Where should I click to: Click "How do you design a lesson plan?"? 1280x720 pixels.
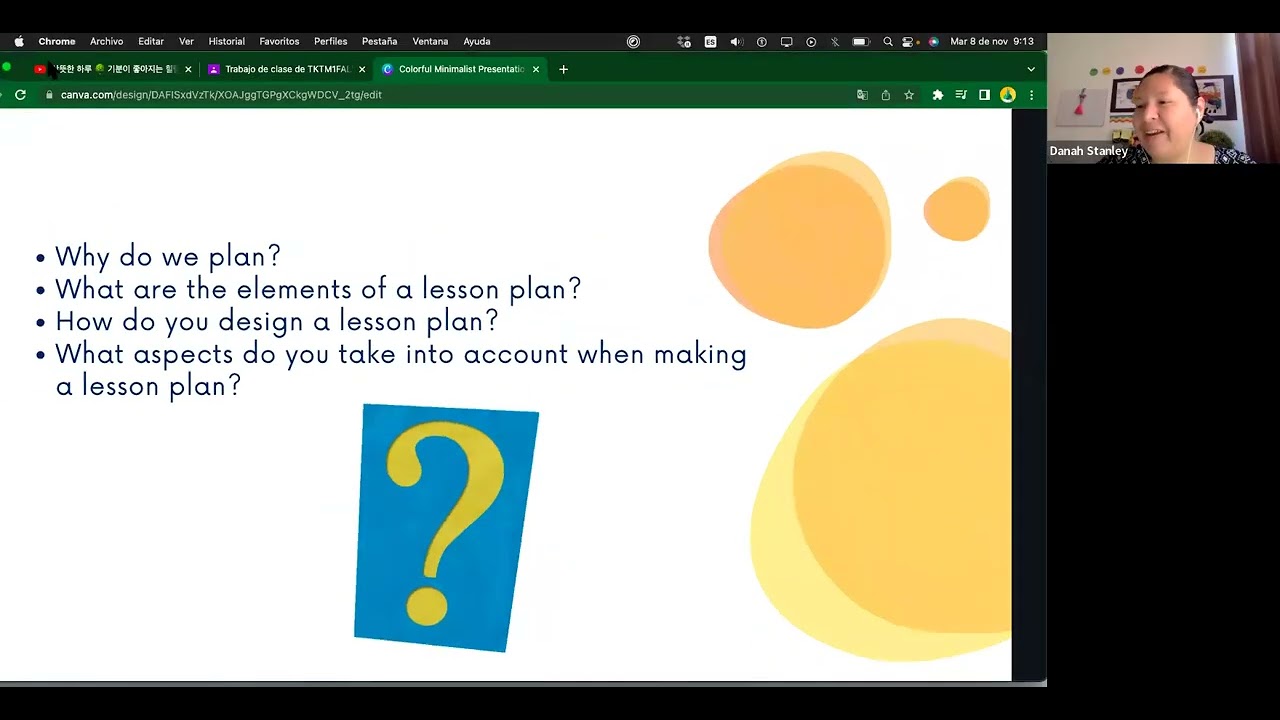(277, 321)
